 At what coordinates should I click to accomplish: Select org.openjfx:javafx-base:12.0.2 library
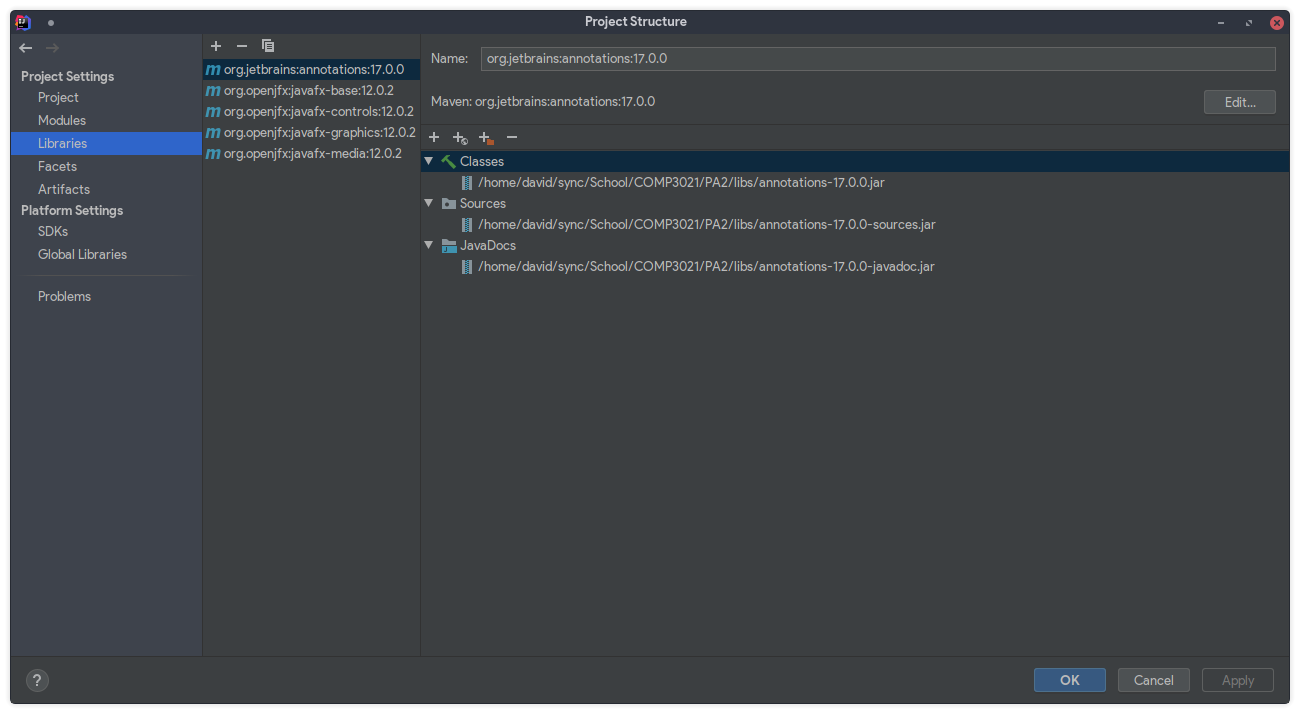coord(311,90)
